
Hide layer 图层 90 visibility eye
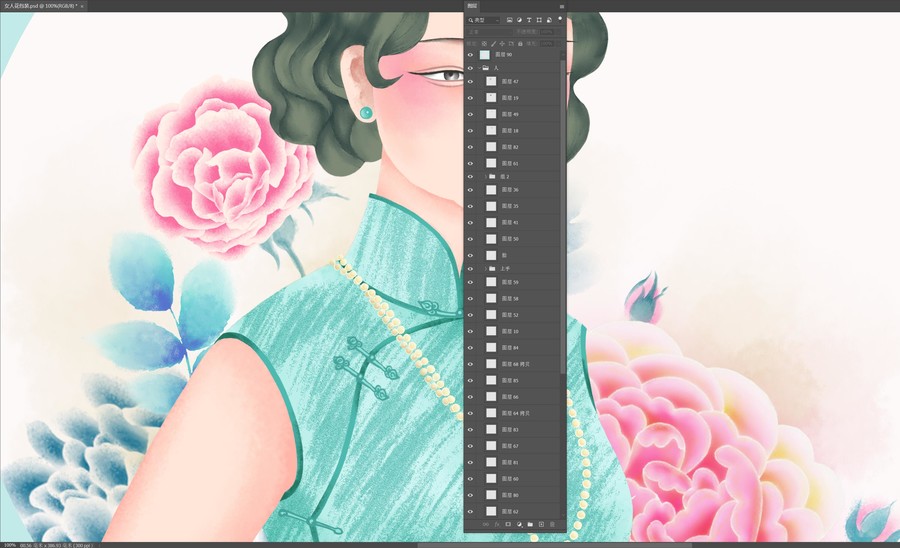click(471, 55)
